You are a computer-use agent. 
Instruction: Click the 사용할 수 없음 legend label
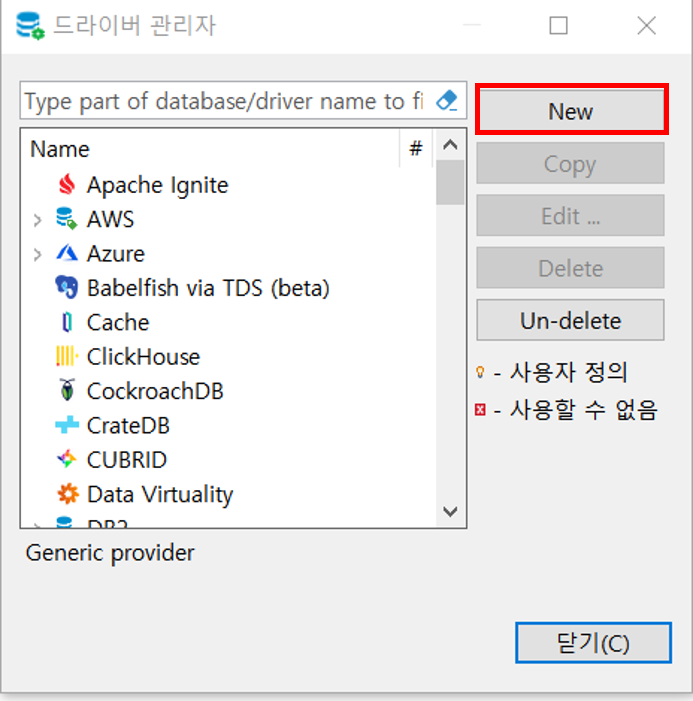pos(583,410)
